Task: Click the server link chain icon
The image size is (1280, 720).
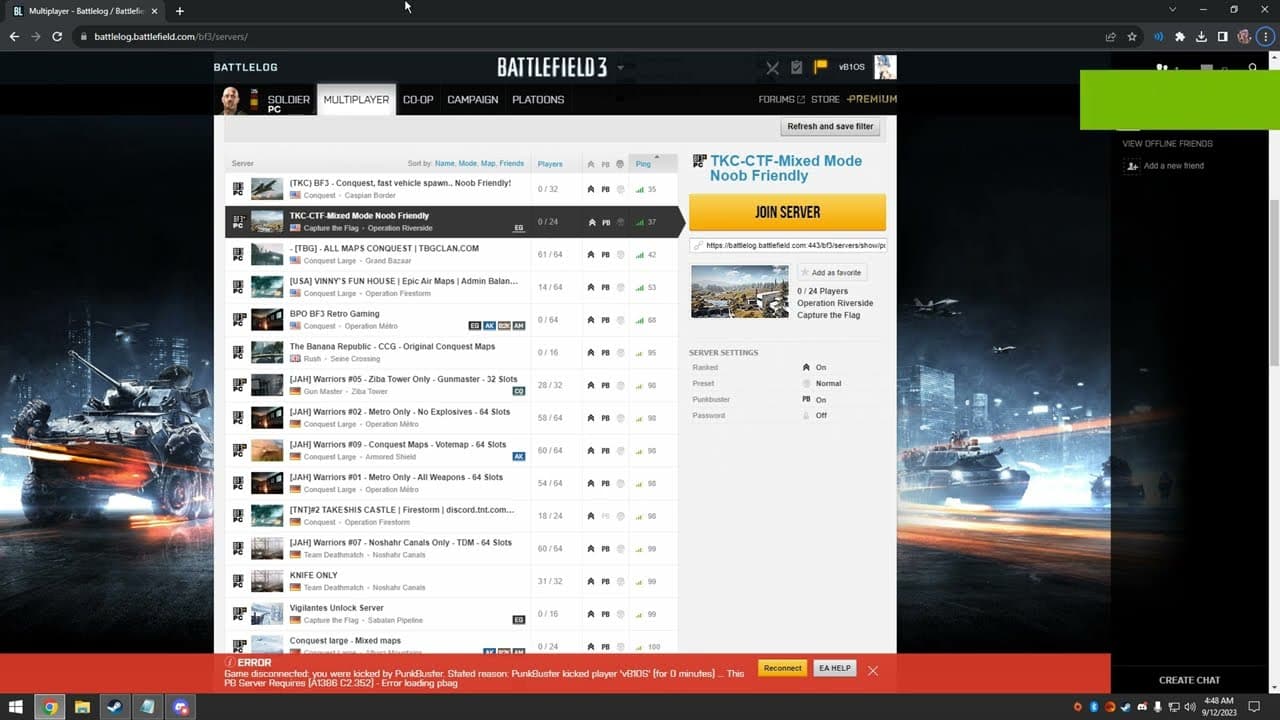Action: coord(697,245)
